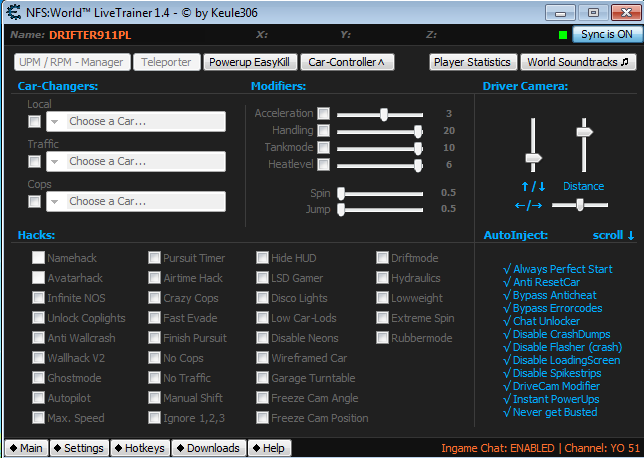Screen dimensions: 644x458
Task: Open UPM / RPM - Manager
Action: click(x=72, y=62)
